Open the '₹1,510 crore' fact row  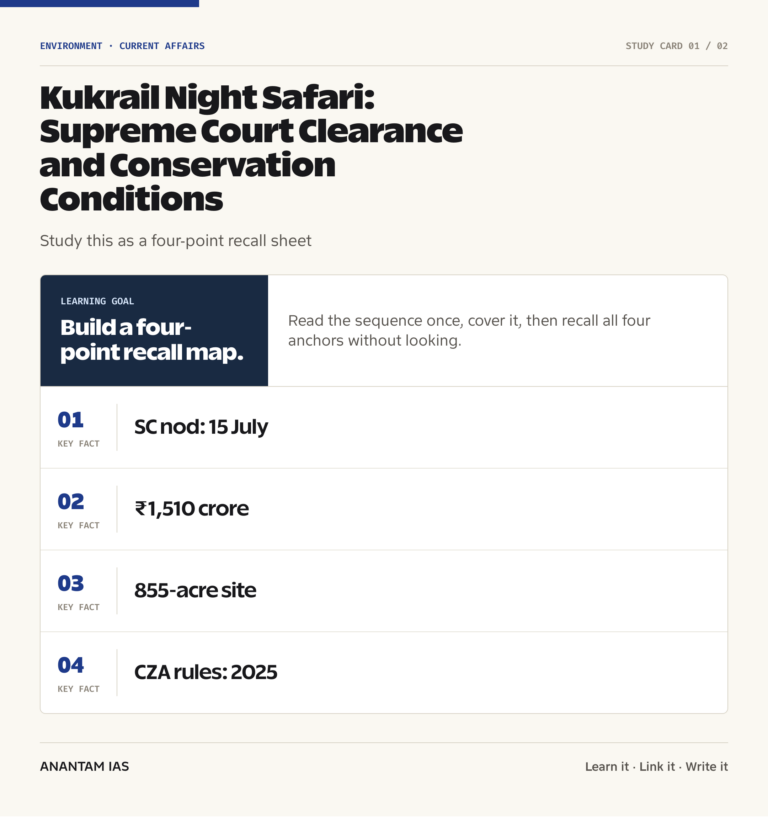[x=384, y=509]
